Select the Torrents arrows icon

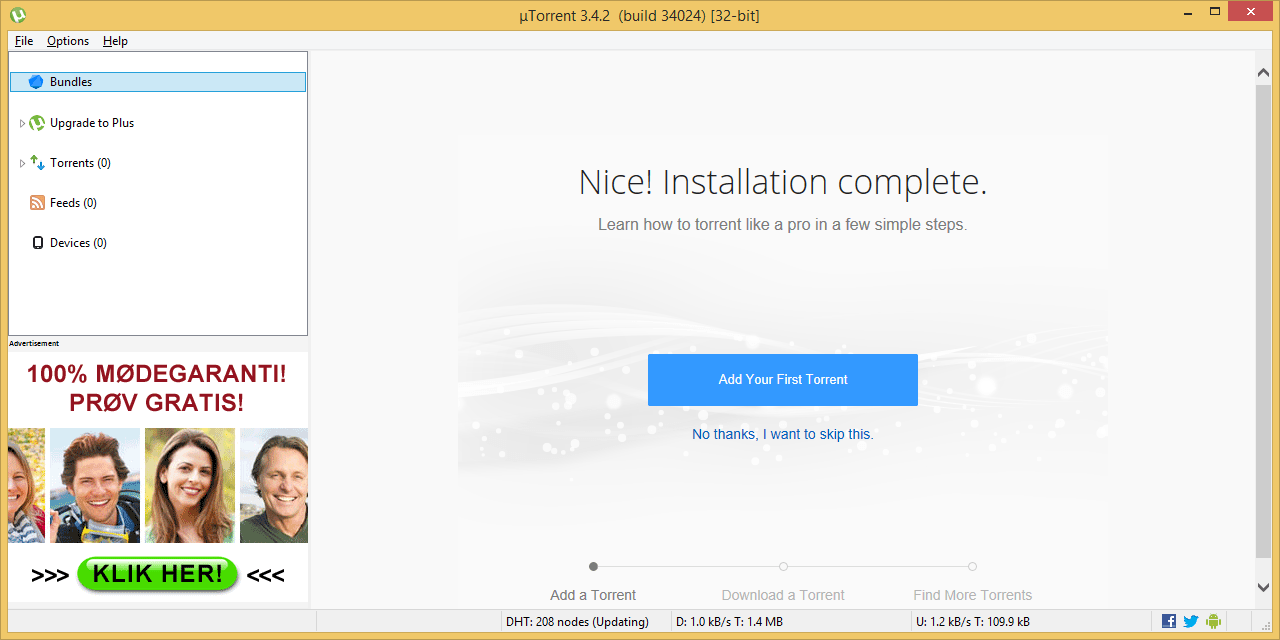[x=37, y=163]
